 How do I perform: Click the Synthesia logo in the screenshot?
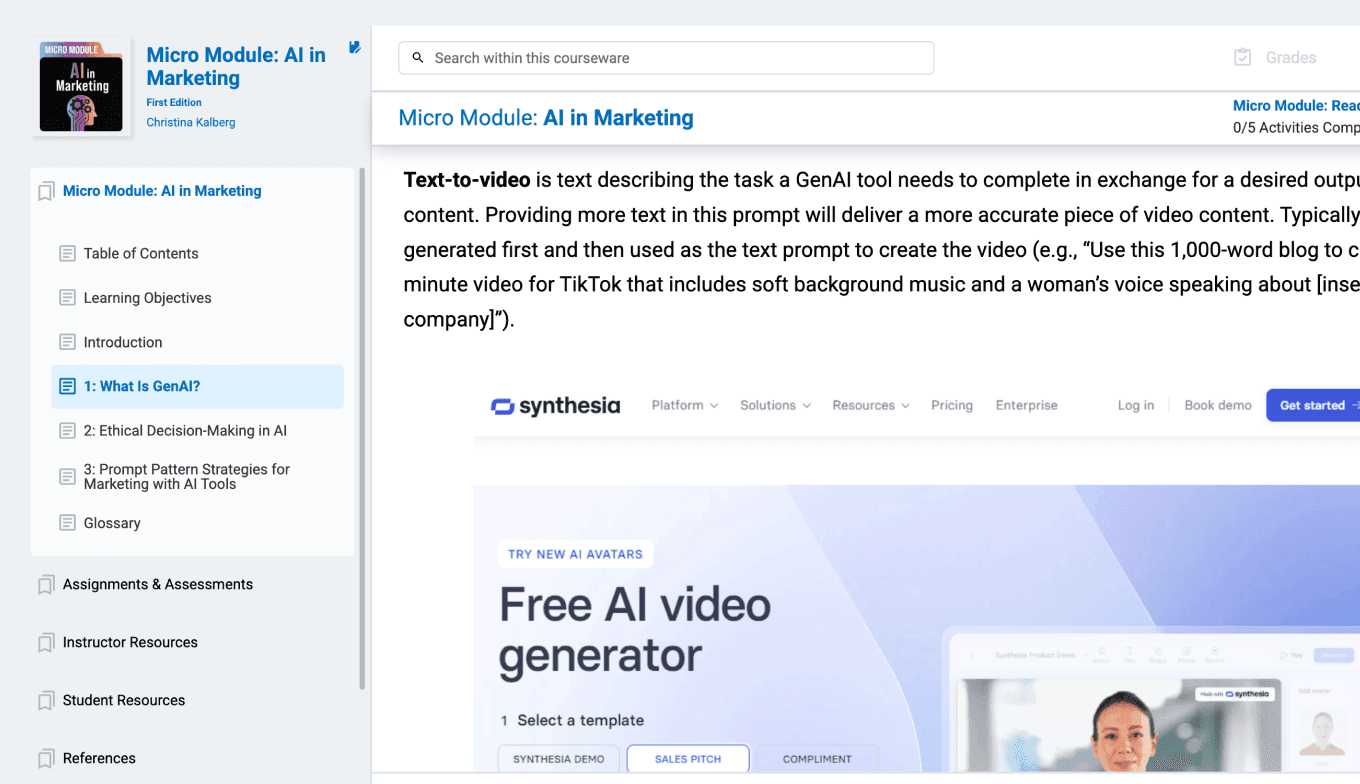pos(556,406)
